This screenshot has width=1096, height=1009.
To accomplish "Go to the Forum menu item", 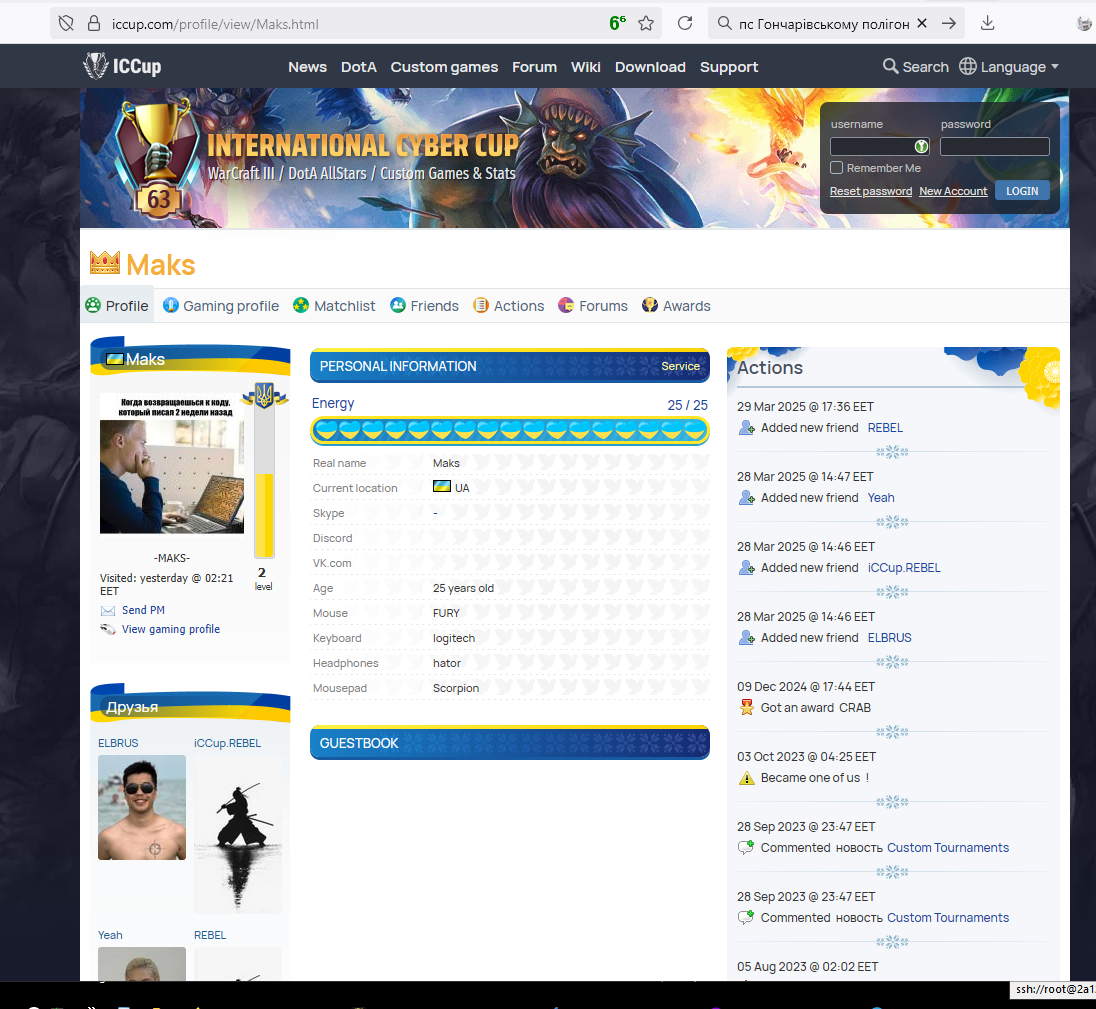I will [534, 67].
